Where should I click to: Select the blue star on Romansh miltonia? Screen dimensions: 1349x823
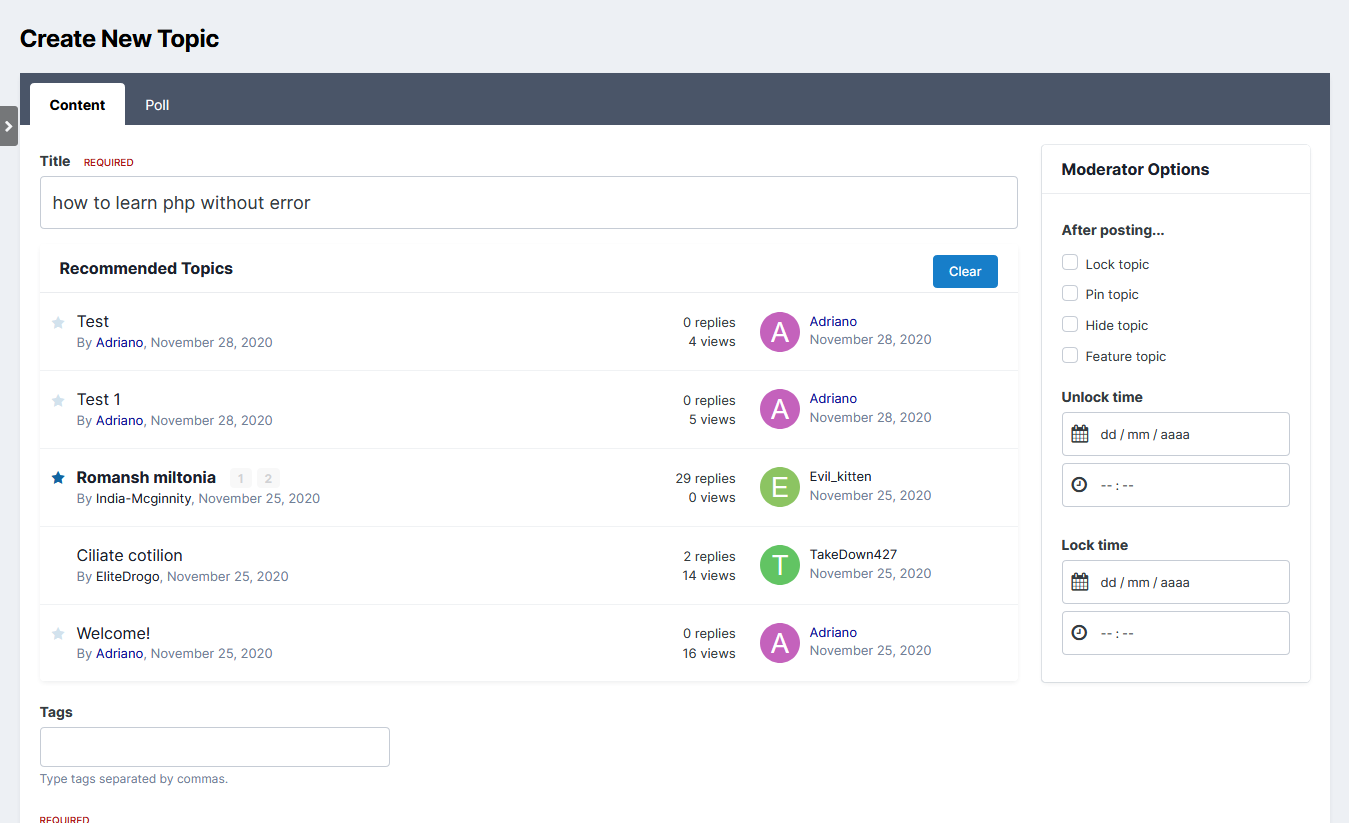pos(58,477)
